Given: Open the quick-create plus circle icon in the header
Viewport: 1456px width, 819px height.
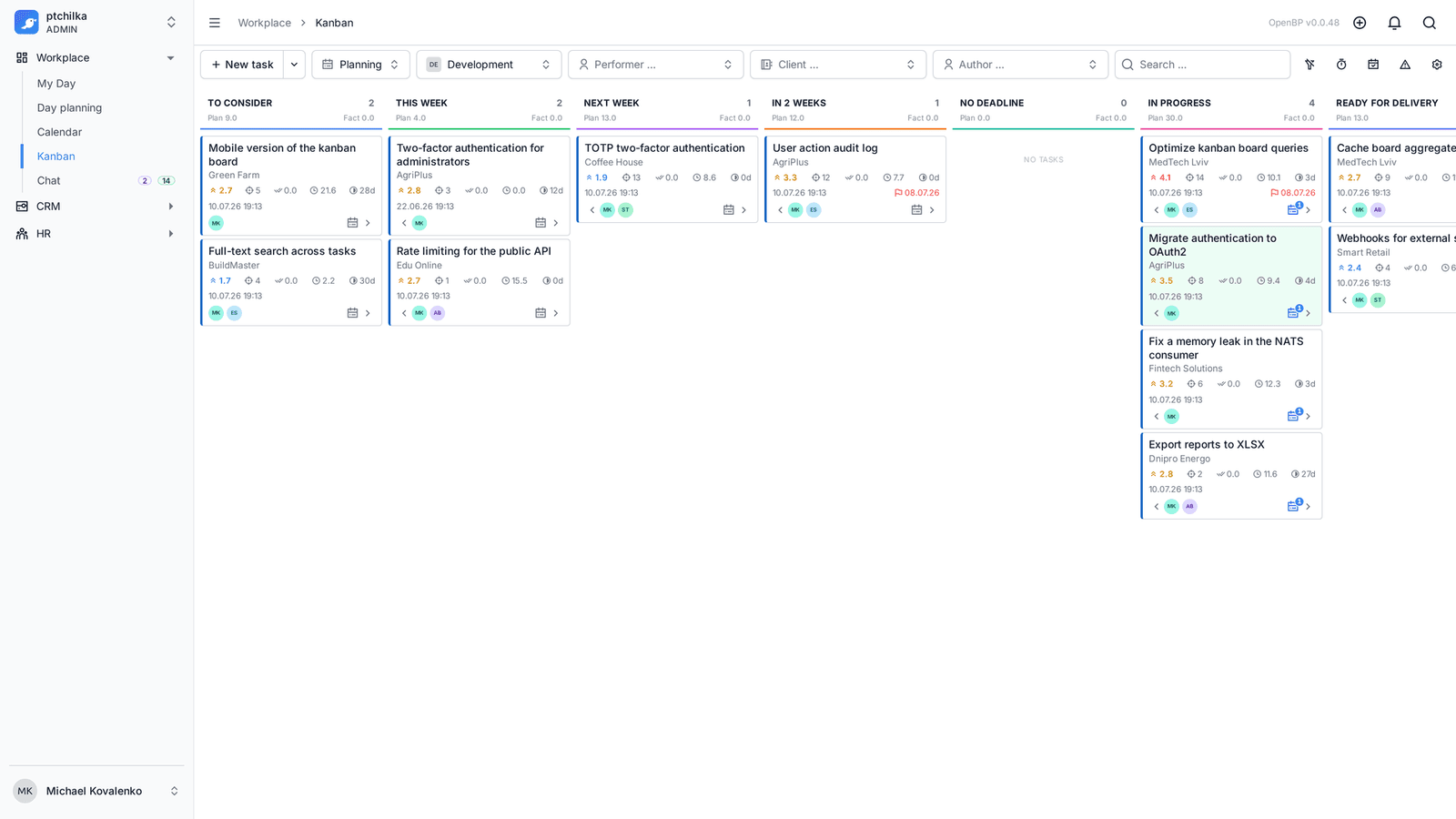Looking at the screenshot, I should (1360, 23).
